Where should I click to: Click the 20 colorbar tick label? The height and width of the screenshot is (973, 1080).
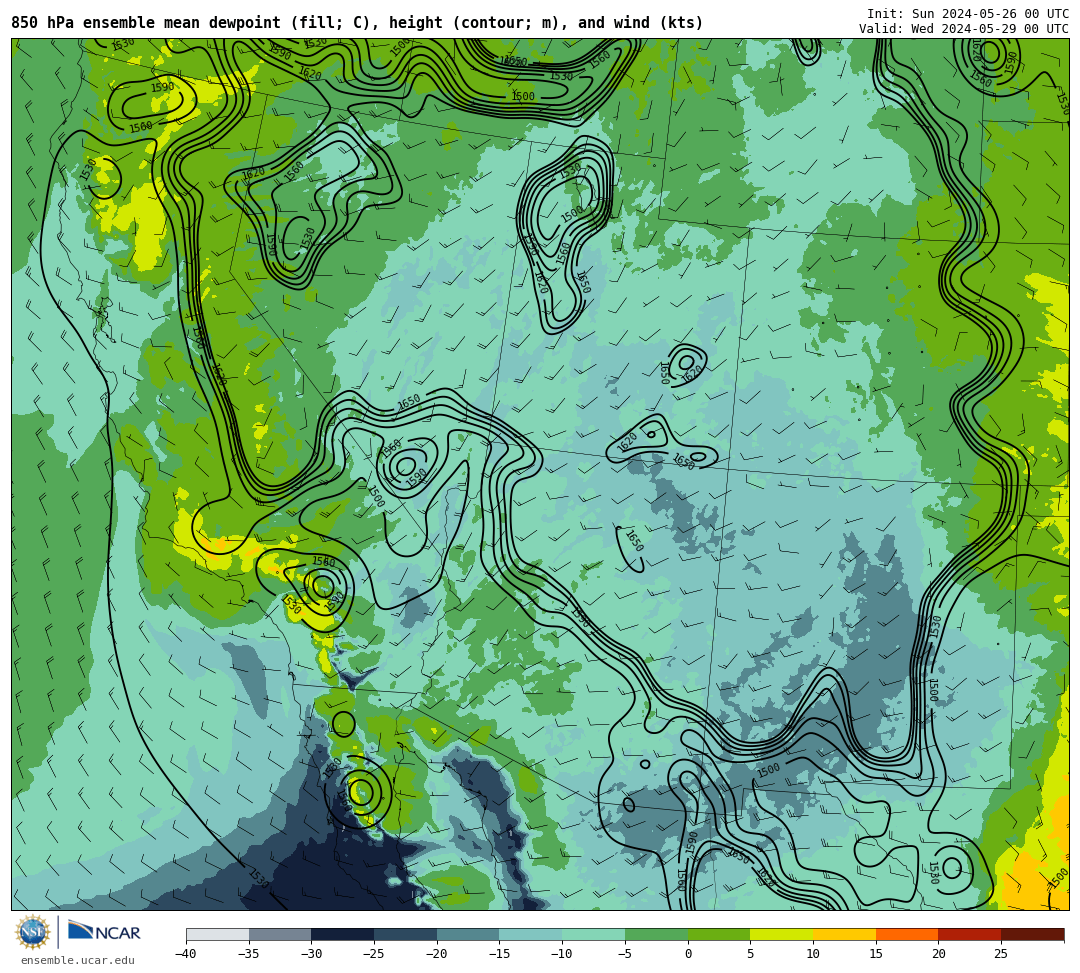pos(938,954)
